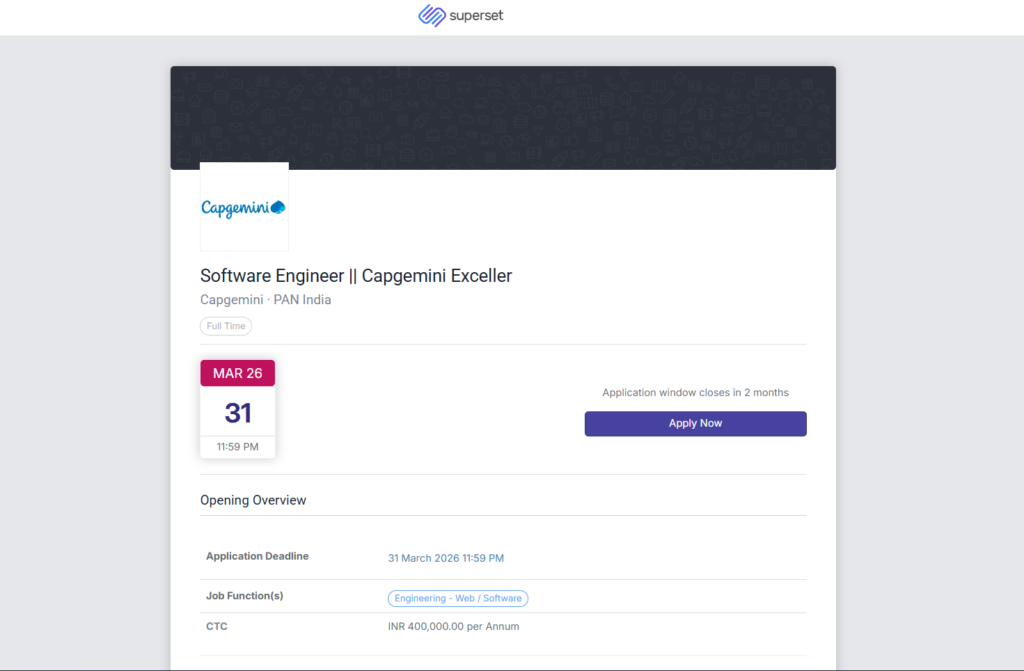Click the Engineering - Web / Software tag

coord(458,598)
